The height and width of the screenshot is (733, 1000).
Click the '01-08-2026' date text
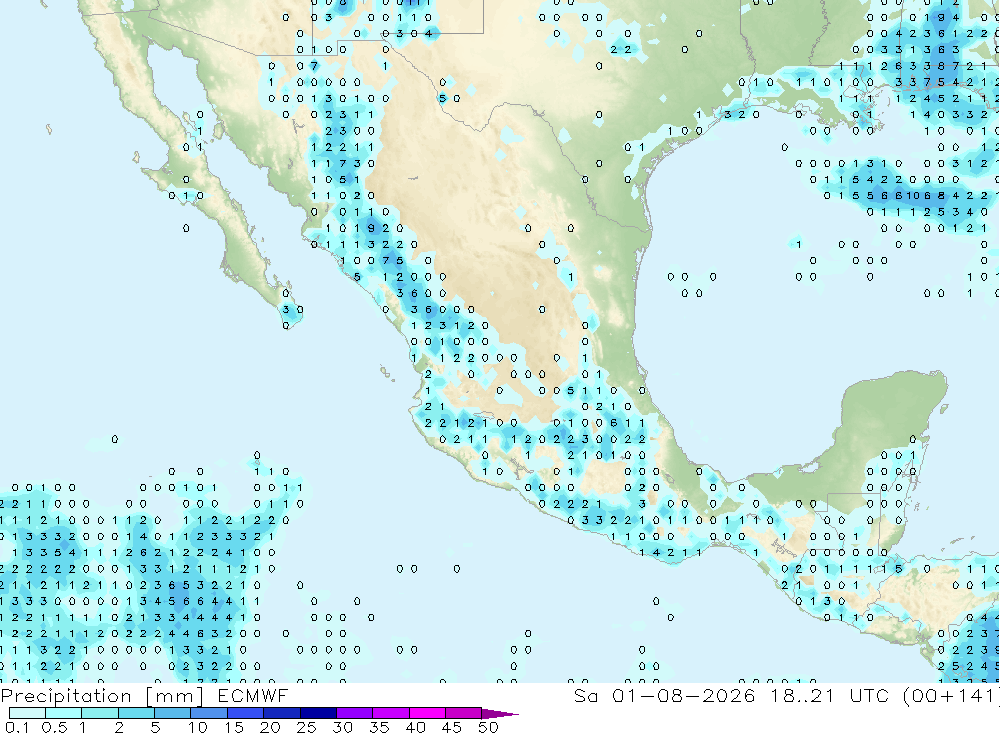point(684,695)
